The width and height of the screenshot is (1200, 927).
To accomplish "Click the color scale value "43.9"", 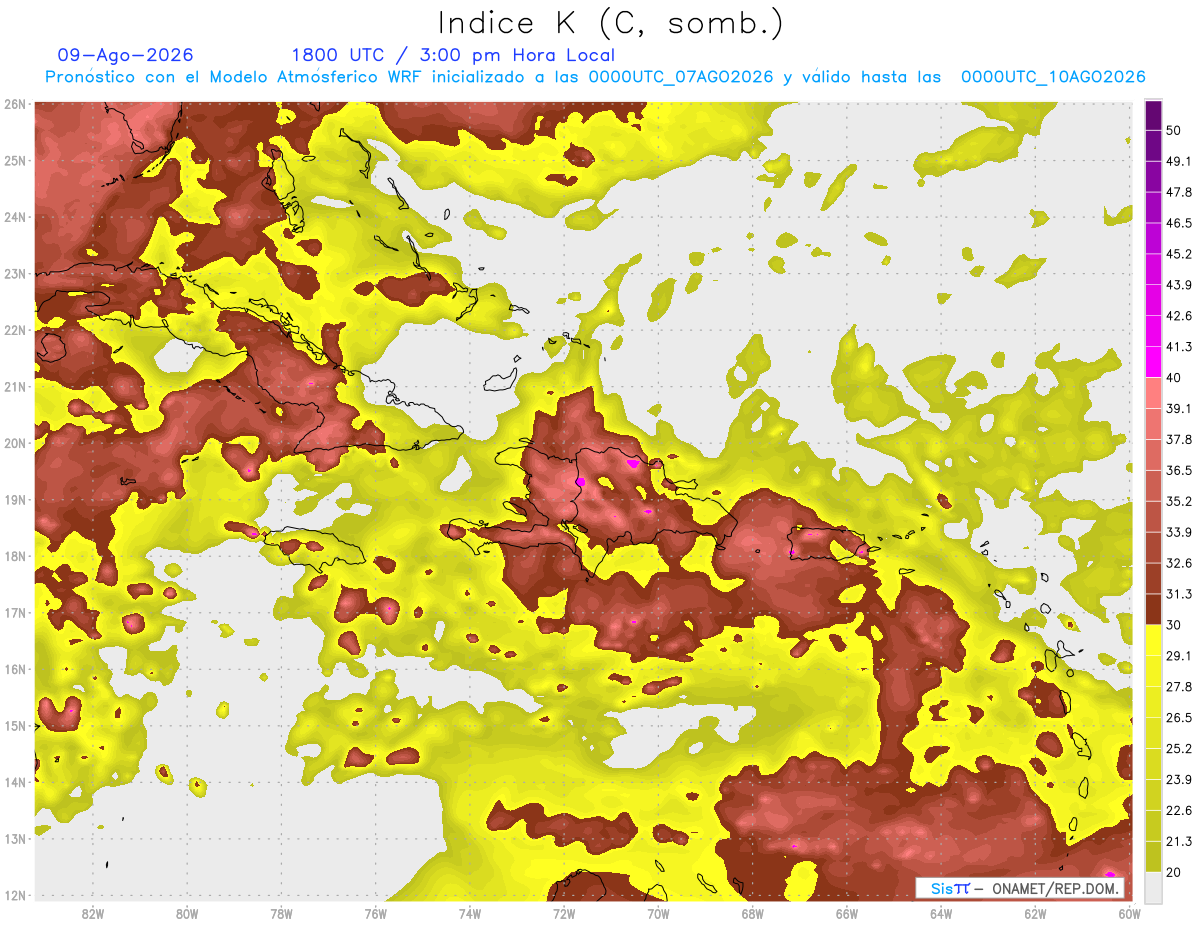I will click(1178, 285).
